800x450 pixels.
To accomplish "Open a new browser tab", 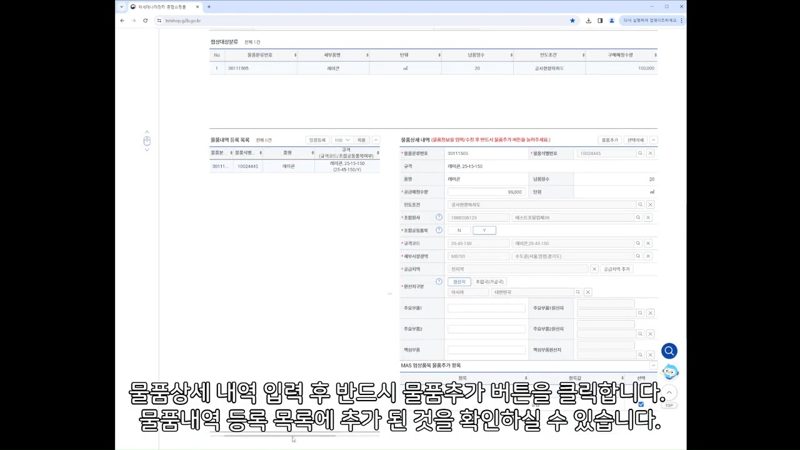I will [x=209, y=7].
